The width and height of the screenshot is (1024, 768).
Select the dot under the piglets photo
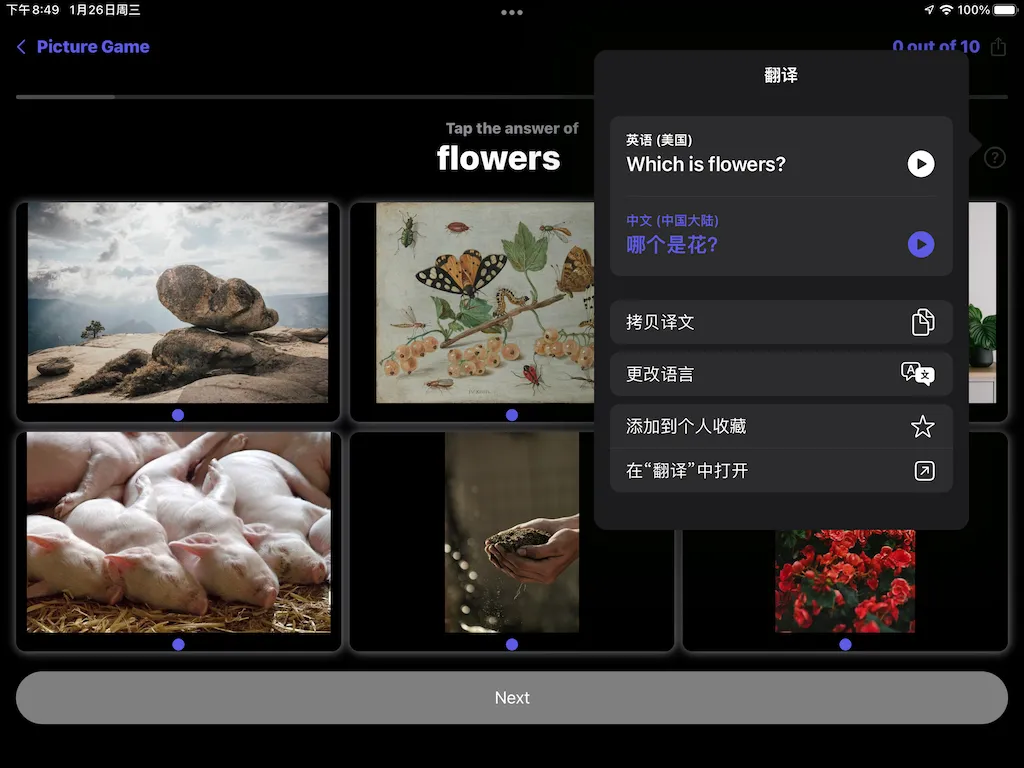tap(178, 644)
